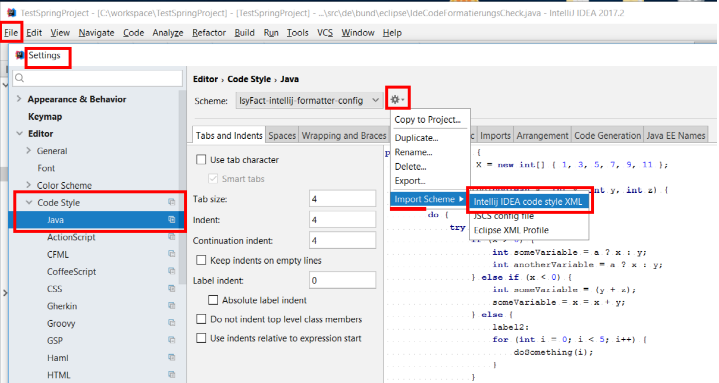Choose Intellij IDEA code style XML
Screen dimensions: 719x383
point(528,201)
